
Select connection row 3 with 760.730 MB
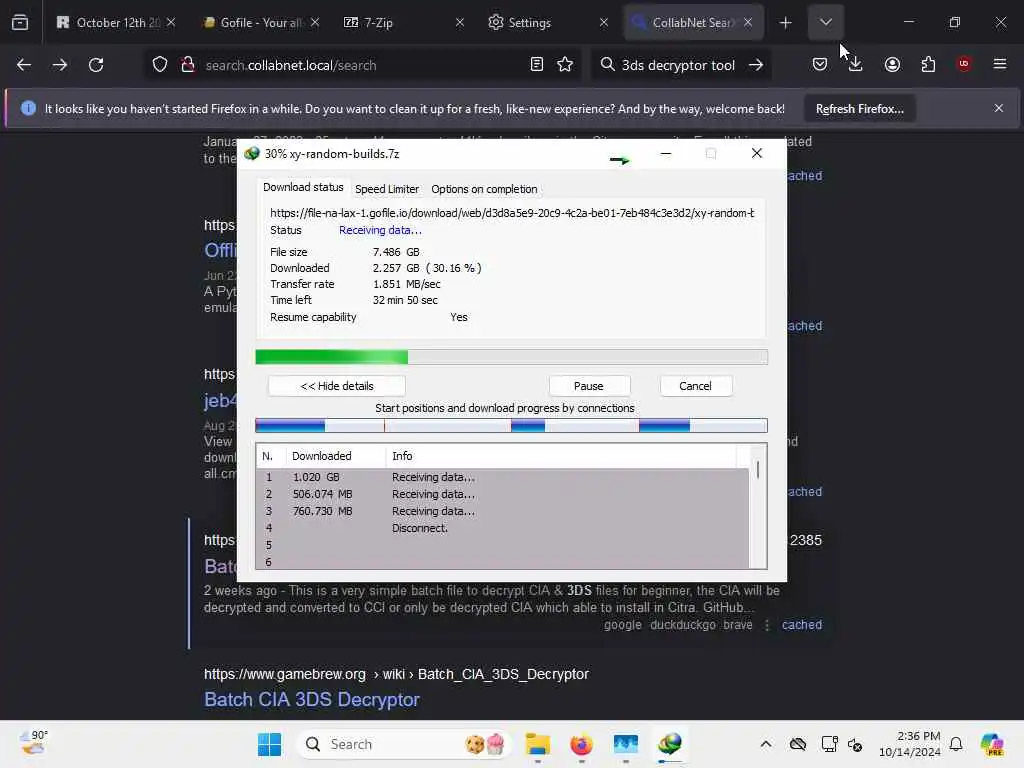click(502, 511)
